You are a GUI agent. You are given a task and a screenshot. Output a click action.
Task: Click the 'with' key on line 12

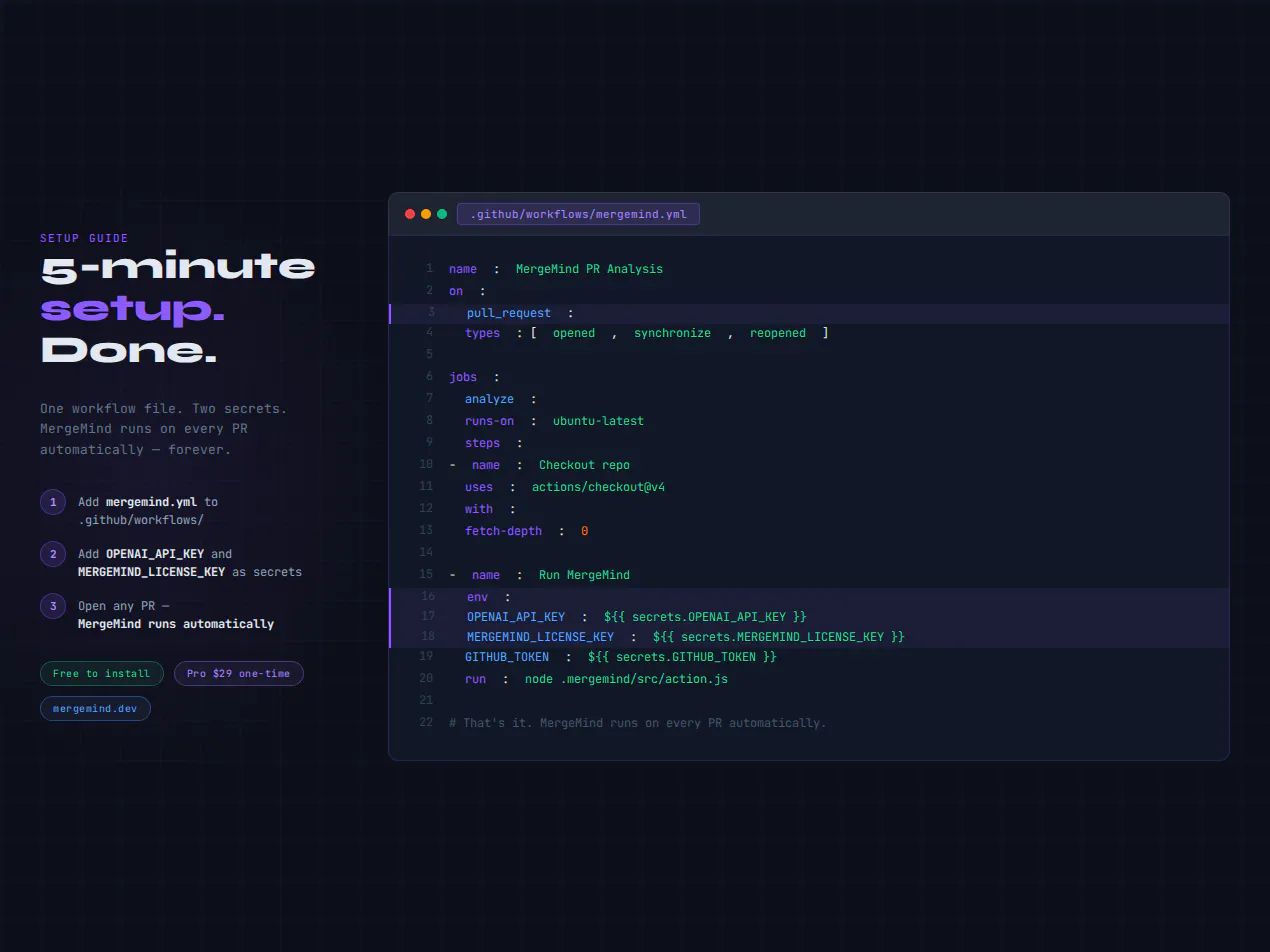click(479, 509)
